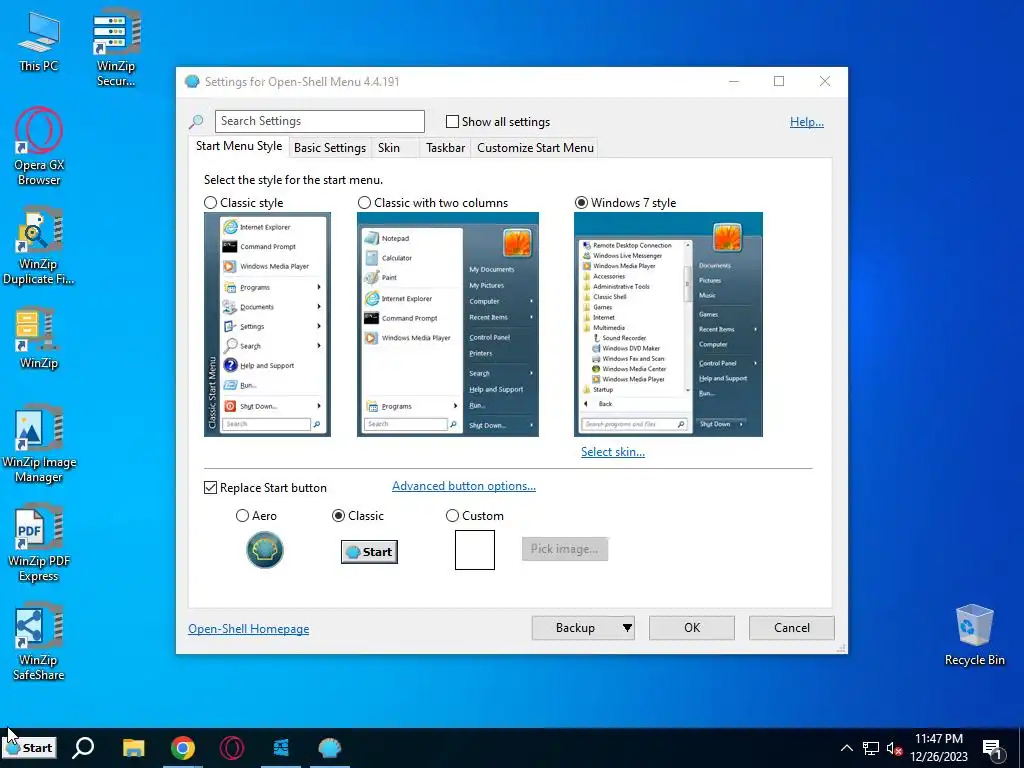The width and height of the screenshot is (1024, 768).
Task: Open the WinZip desktop shortcut
Action: [x=39, y=338]
